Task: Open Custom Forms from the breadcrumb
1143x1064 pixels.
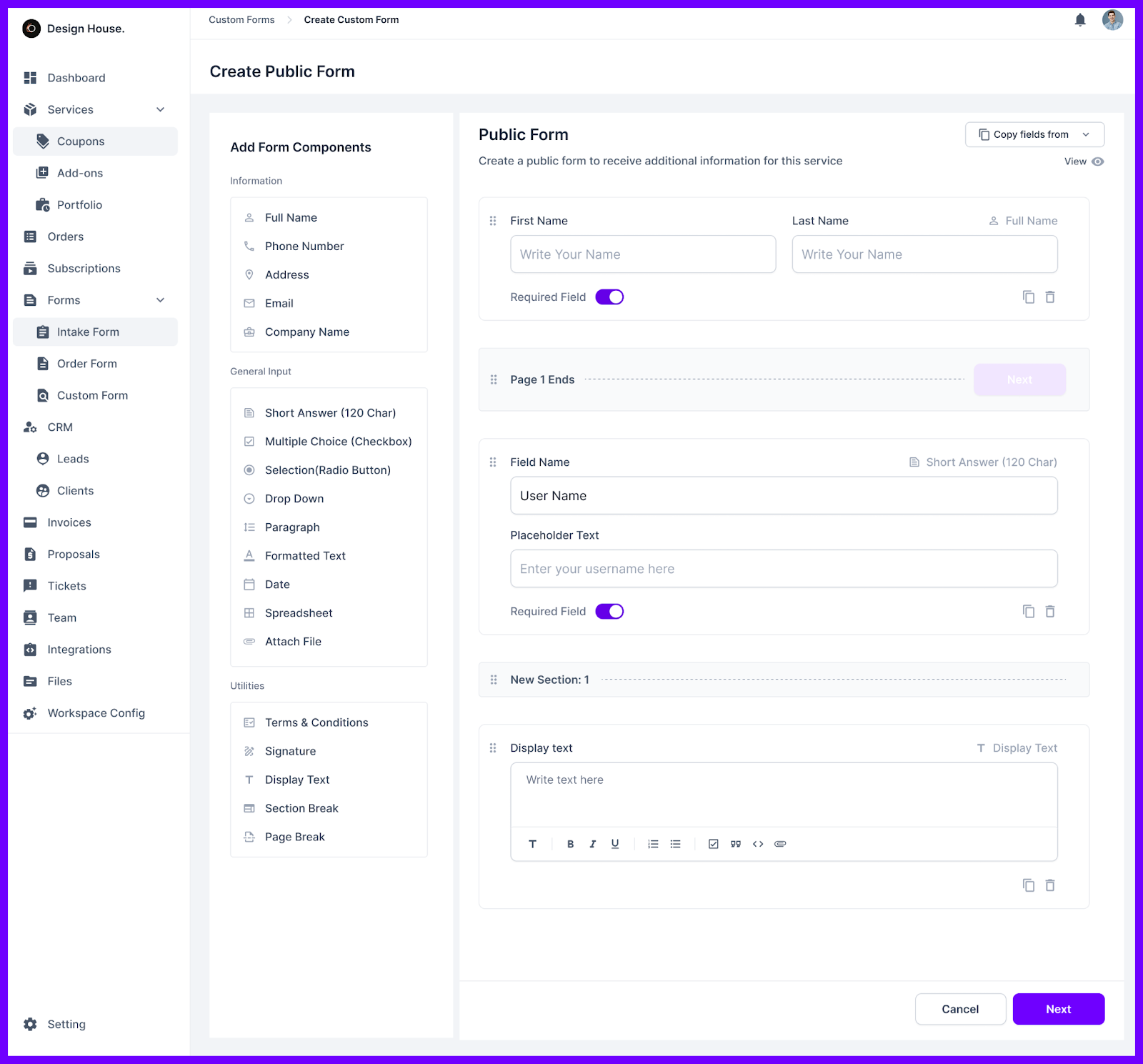Action: pyautogui.click(x=241, y=19)
